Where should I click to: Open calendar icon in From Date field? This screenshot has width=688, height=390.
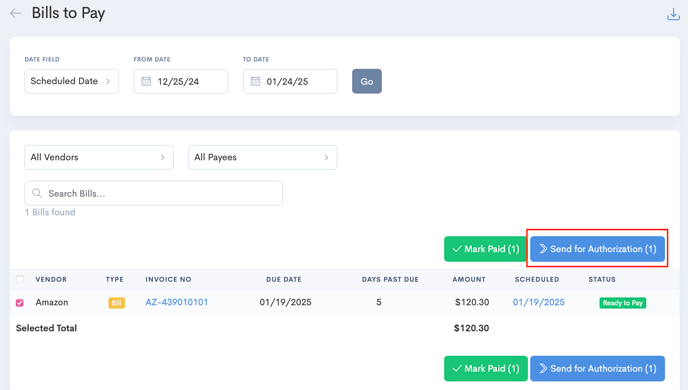pos(146,81)
